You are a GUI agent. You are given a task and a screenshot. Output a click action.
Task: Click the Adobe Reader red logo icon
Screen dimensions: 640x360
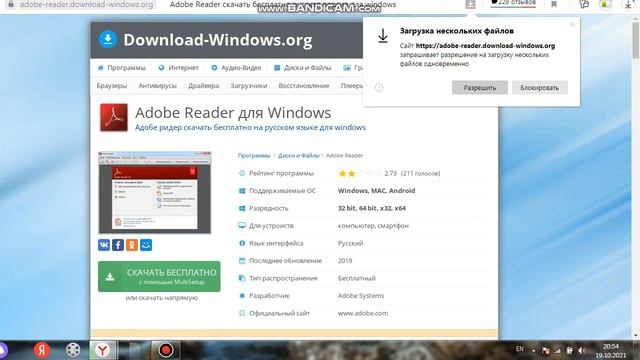tap(114, 118)
